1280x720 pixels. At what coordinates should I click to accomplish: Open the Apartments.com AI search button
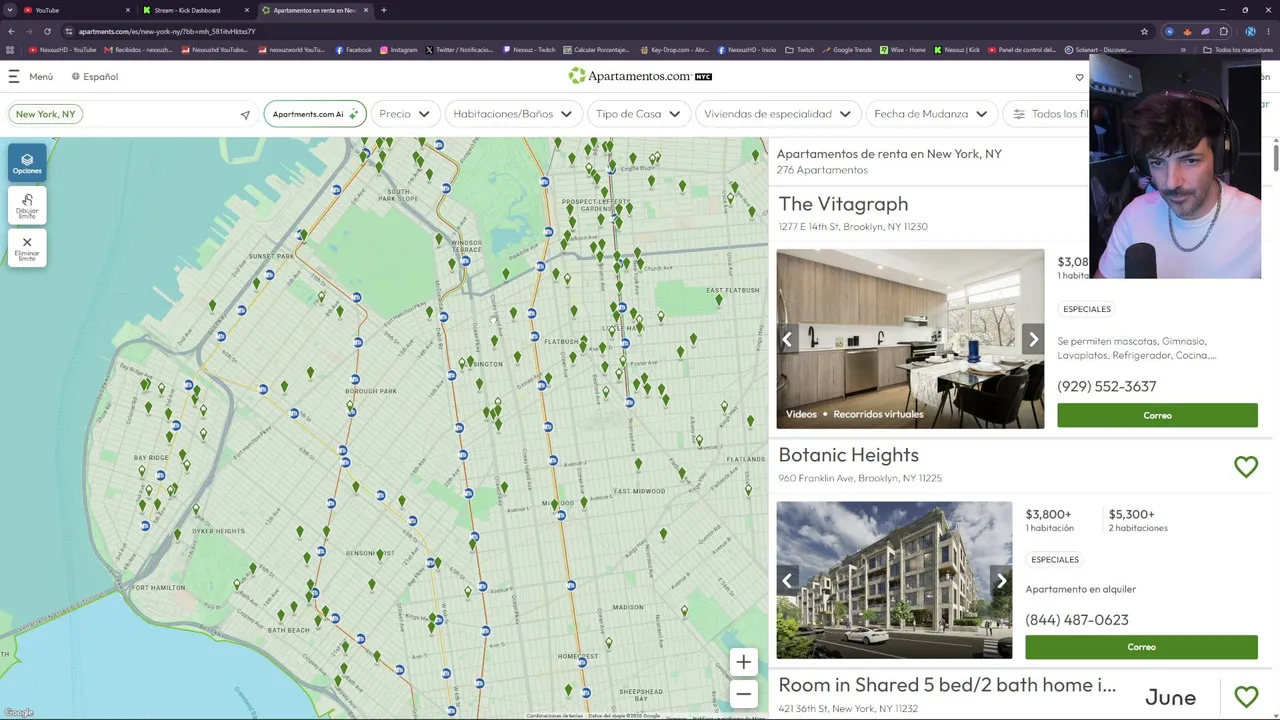pos(315,114)
